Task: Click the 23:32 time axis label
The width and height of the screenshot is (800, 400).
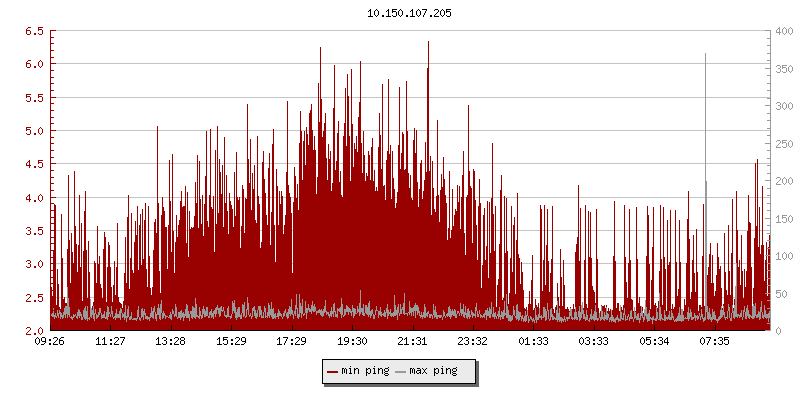Action: coord(473,341)
